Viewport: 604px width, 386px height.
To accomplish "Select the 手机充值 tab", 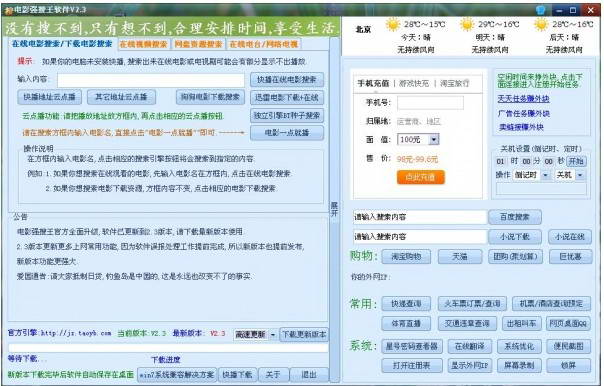I will click(373, 83).
